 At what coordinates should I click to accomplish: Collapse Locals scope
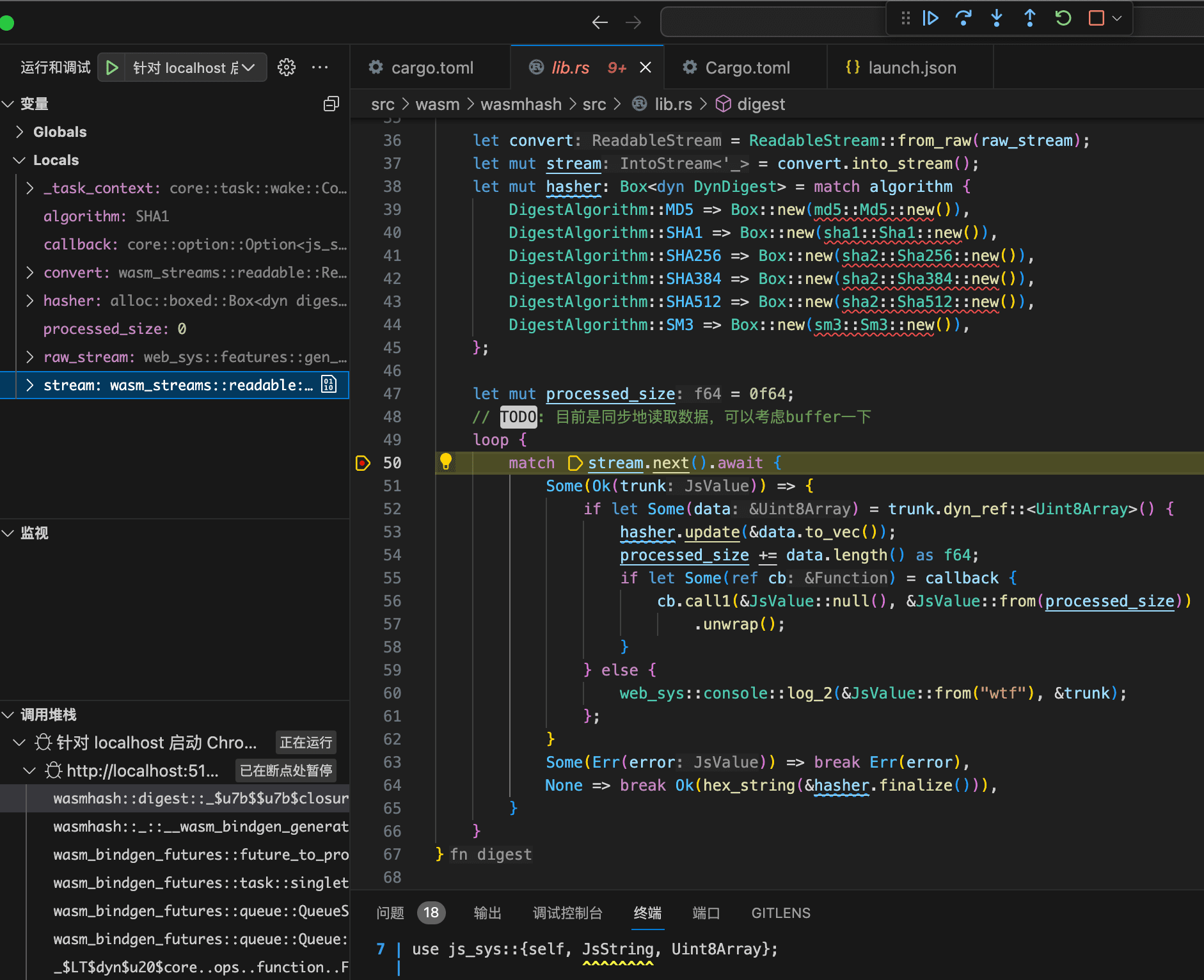(20, 160)
